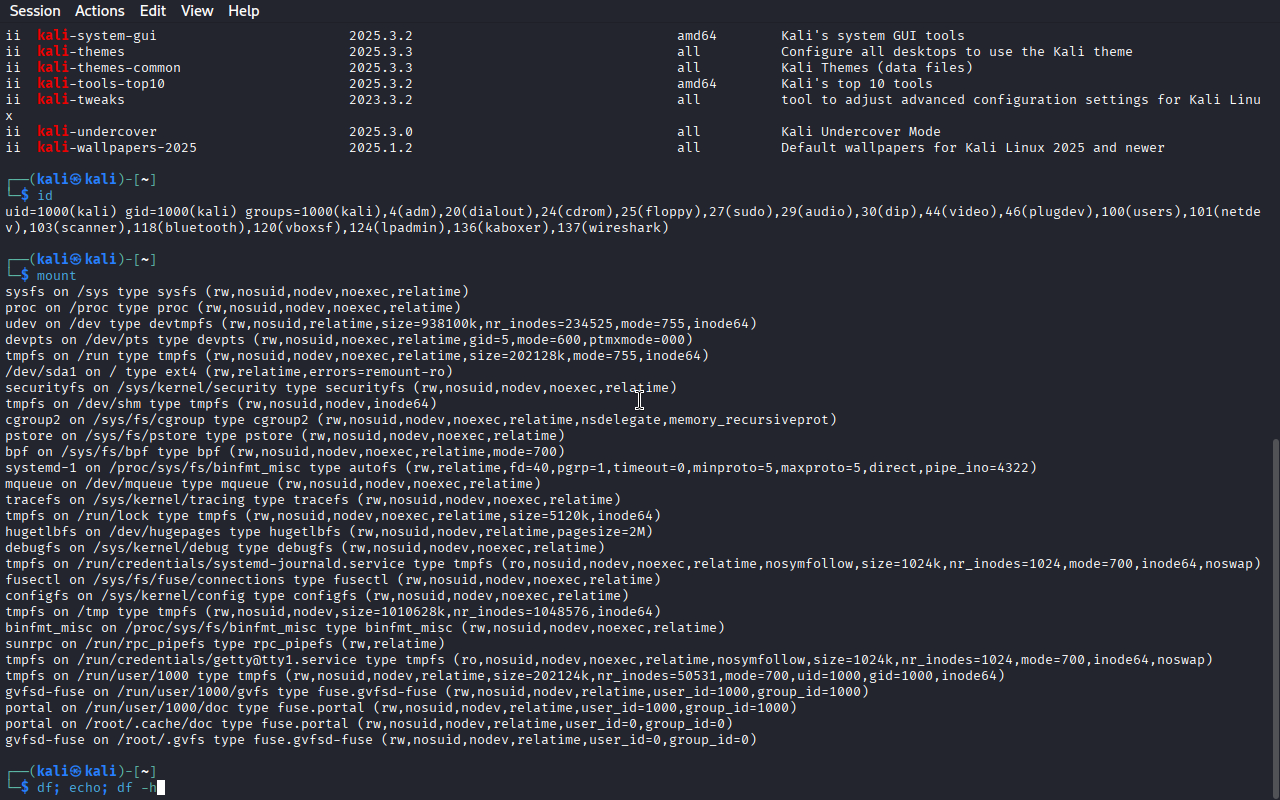This screenshot has width=1280, height=800.
Task: Click 'gvfsd-fuse on /root/.gvfs' line
Action: click(x=381, y=740)
